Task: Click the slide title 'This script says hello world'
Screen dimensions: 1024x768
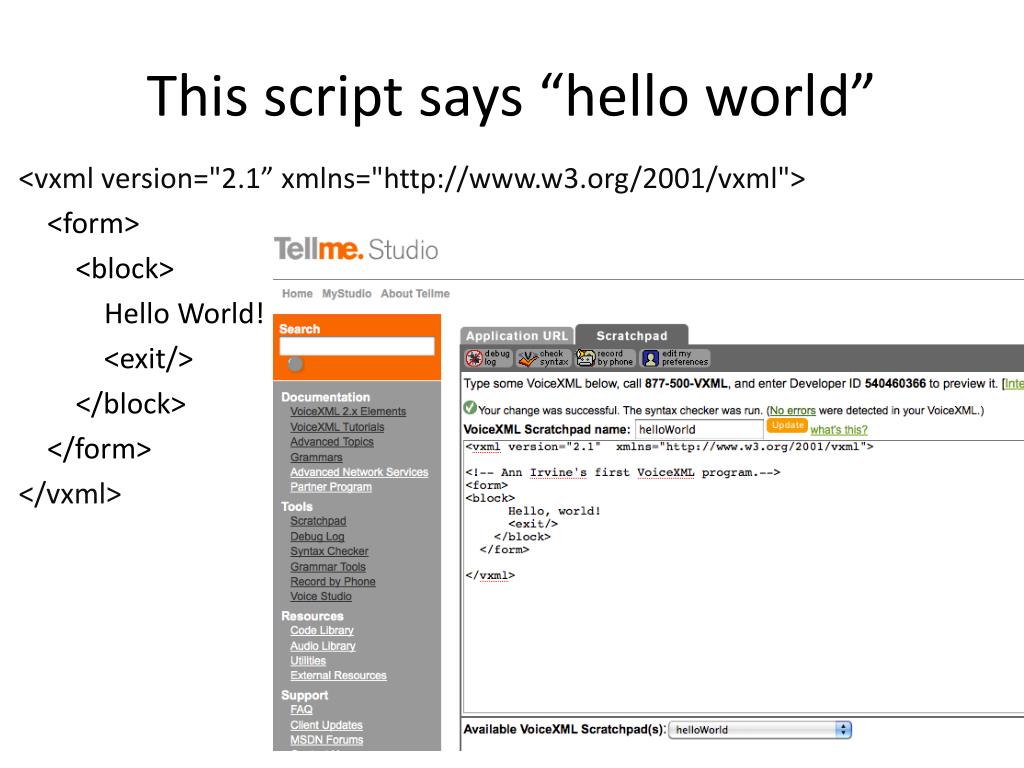Action: (510, 97)
